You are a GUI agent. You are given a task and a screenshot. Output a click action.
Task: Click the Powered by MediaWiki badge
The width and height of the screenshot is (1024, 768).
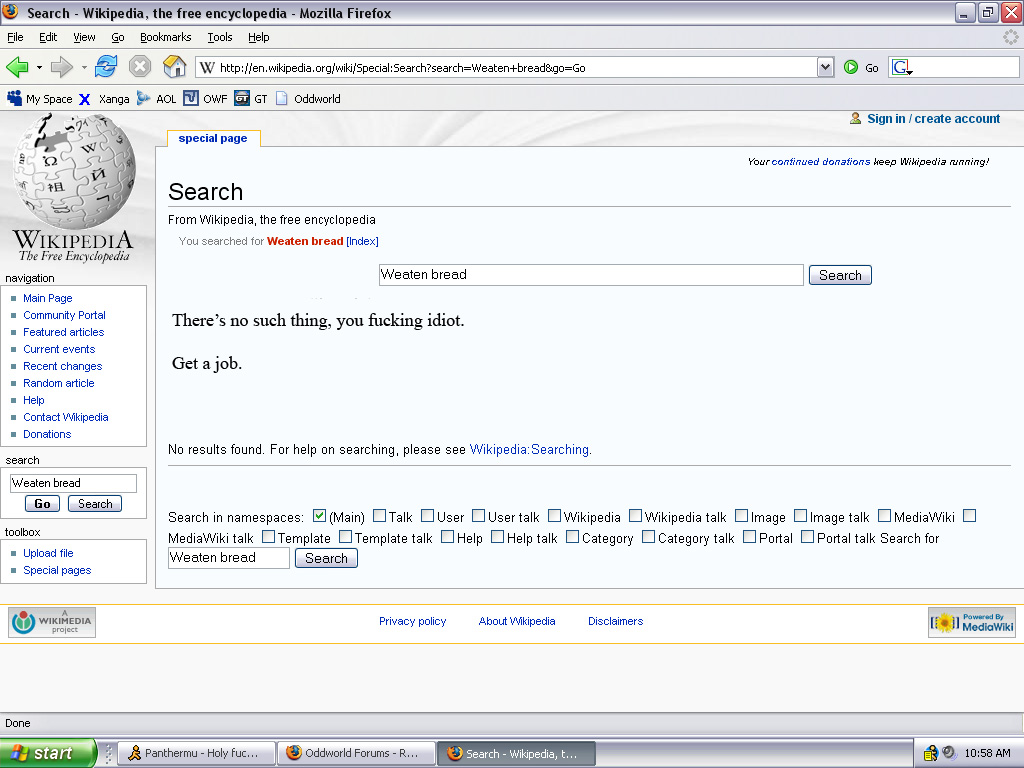tap(971, 622)
